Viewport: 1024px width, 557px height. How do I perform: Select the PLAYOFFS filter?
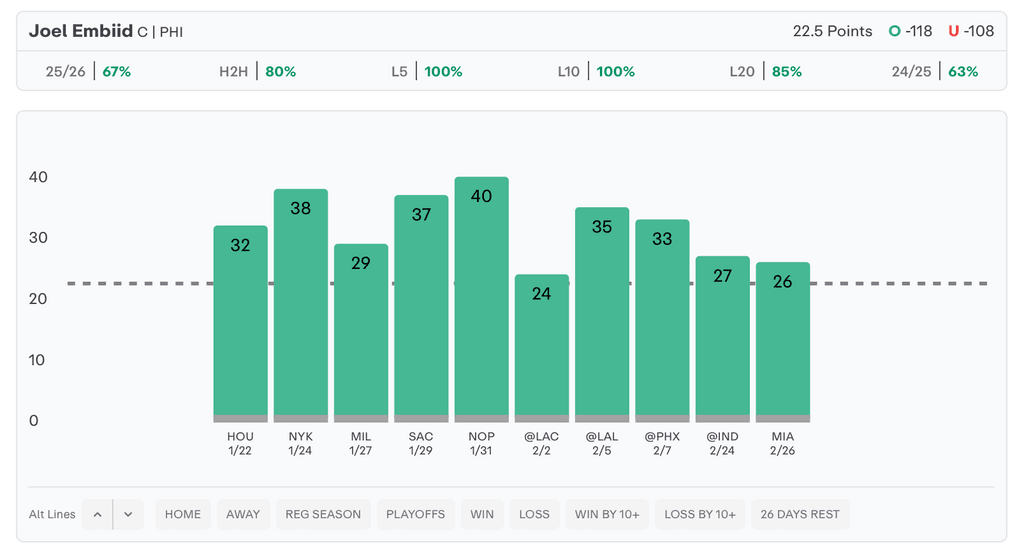click(415, 514)
